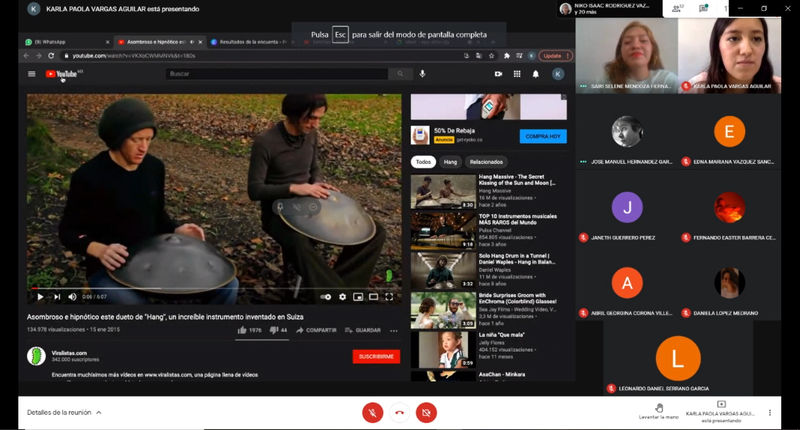Click the YouTube Buscar search field
This screenshot has height=430, width=800.
point(277,74)
